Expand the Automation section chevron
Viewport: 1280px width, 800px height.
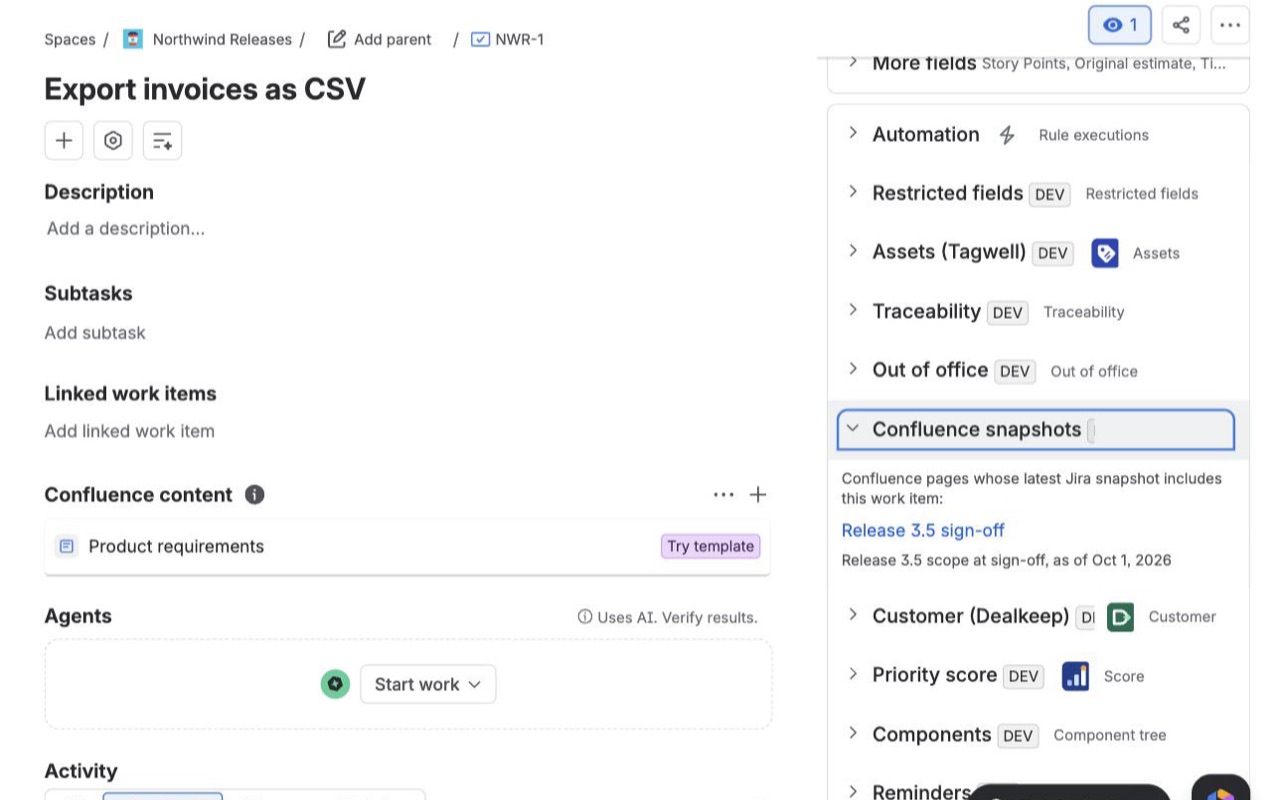(x=853, y=133)
